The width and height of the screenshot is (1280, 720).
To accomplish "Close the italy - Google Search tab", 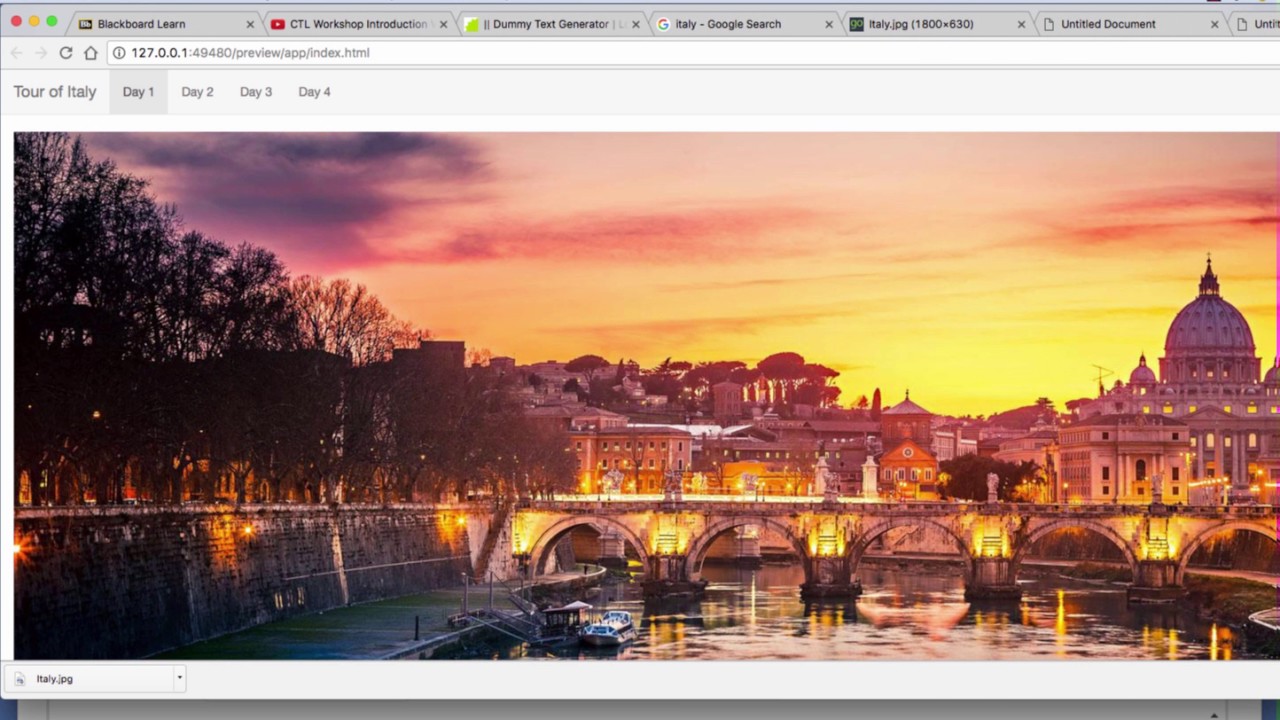I will pyautogui.click(x=829, y=24).
